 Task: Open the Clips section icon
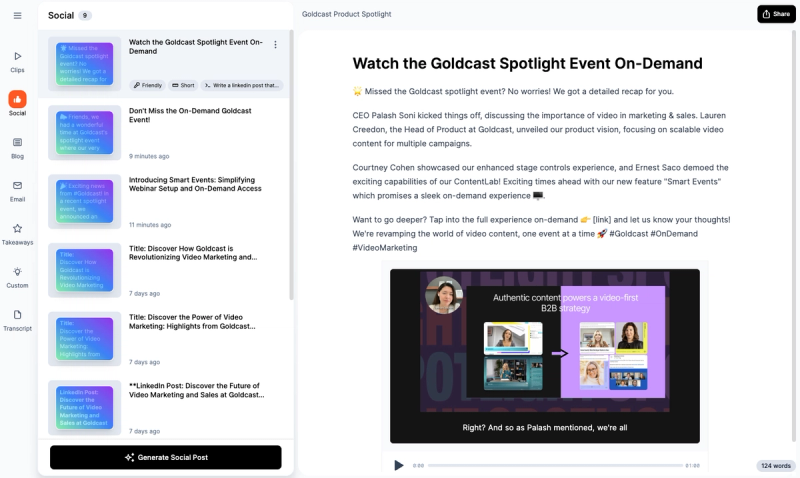pos(17,56)
